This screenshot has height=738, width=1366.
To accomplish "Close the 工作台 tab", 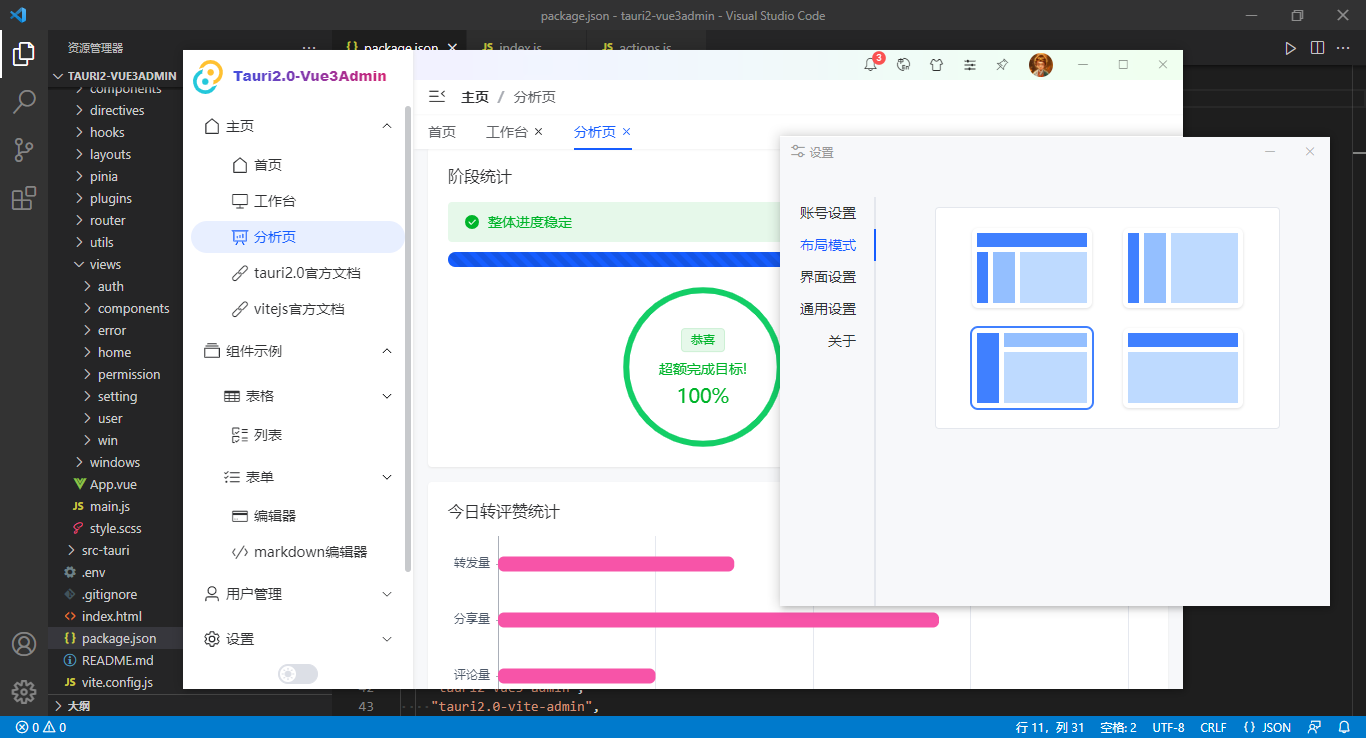I will click(538, 132).
